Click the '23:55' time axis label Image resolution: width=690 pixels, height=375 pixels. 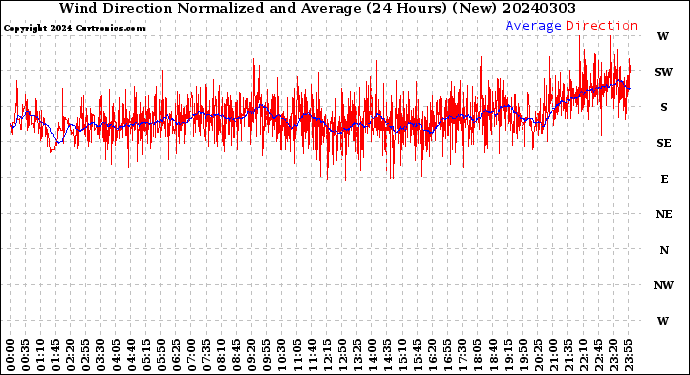pos(628,355)
